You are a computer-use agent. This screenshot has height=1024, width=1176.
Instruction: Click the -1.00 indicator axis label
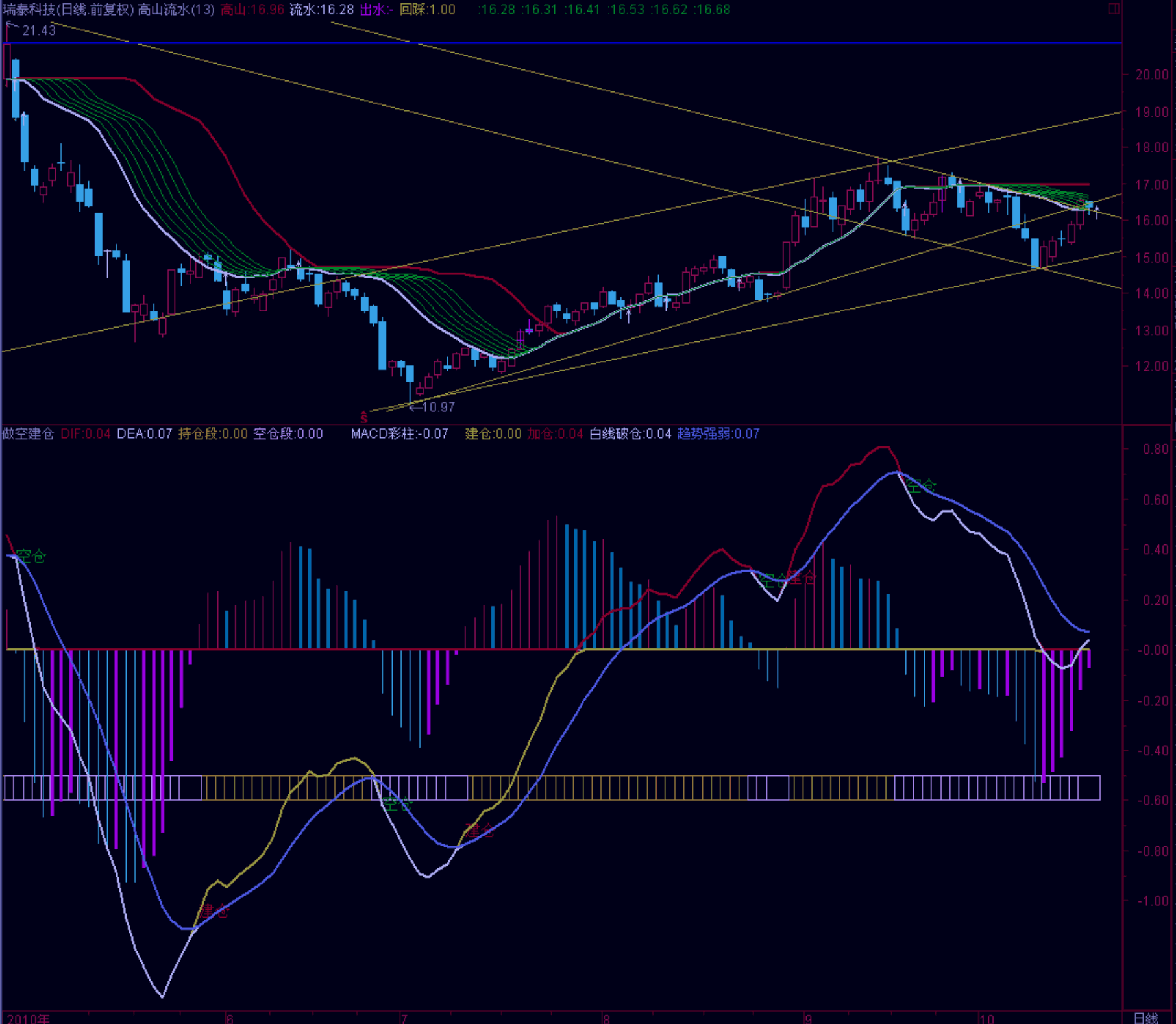[1153, 901]
